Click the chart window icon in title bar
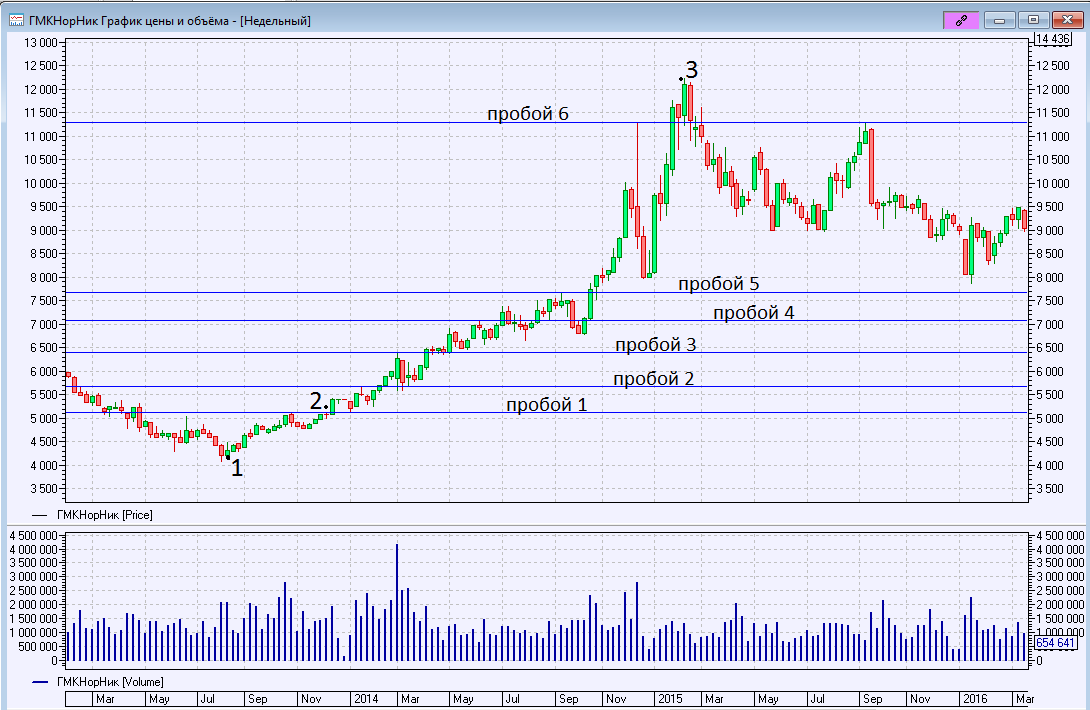1090x710 pixels. pyautogui.click(x=17, y=20)
